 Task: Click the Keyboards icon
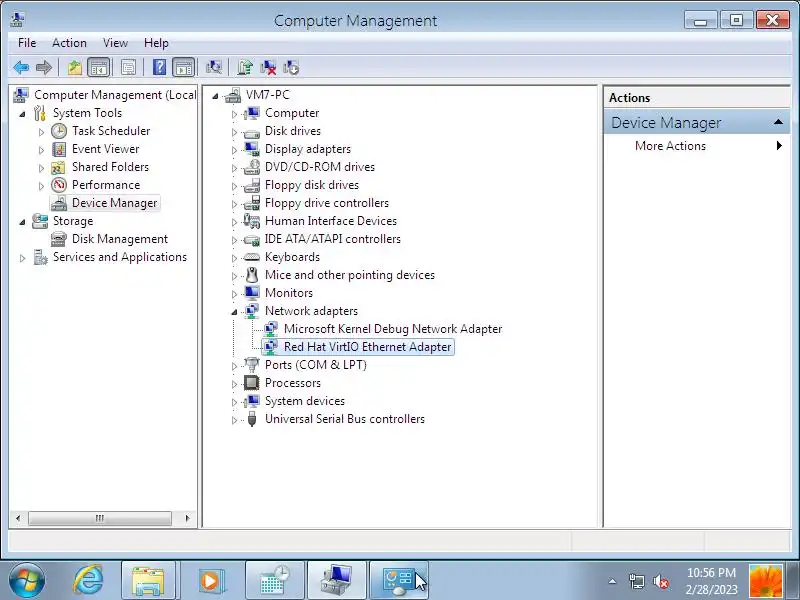(x=252, y=257)
